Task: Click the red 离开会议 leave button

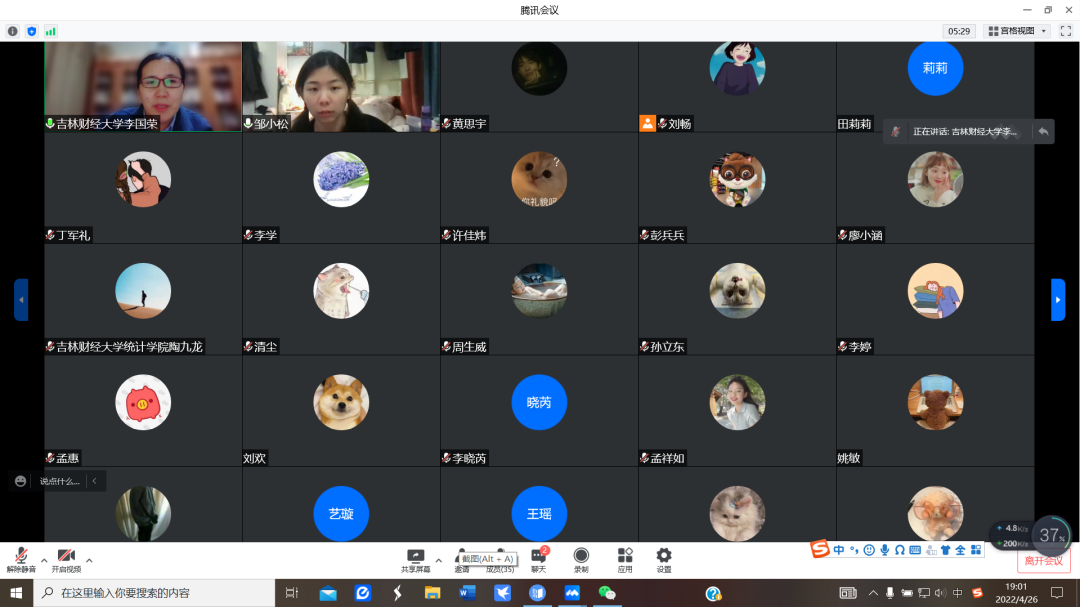Action: 1043,561
